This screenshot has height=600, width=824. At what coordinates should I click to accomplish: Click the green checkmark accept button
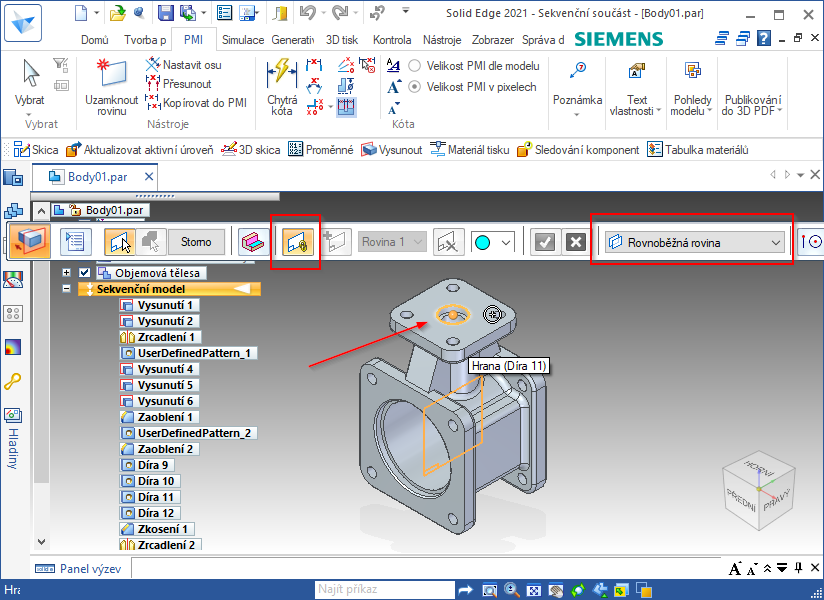(x=544, y=242)
